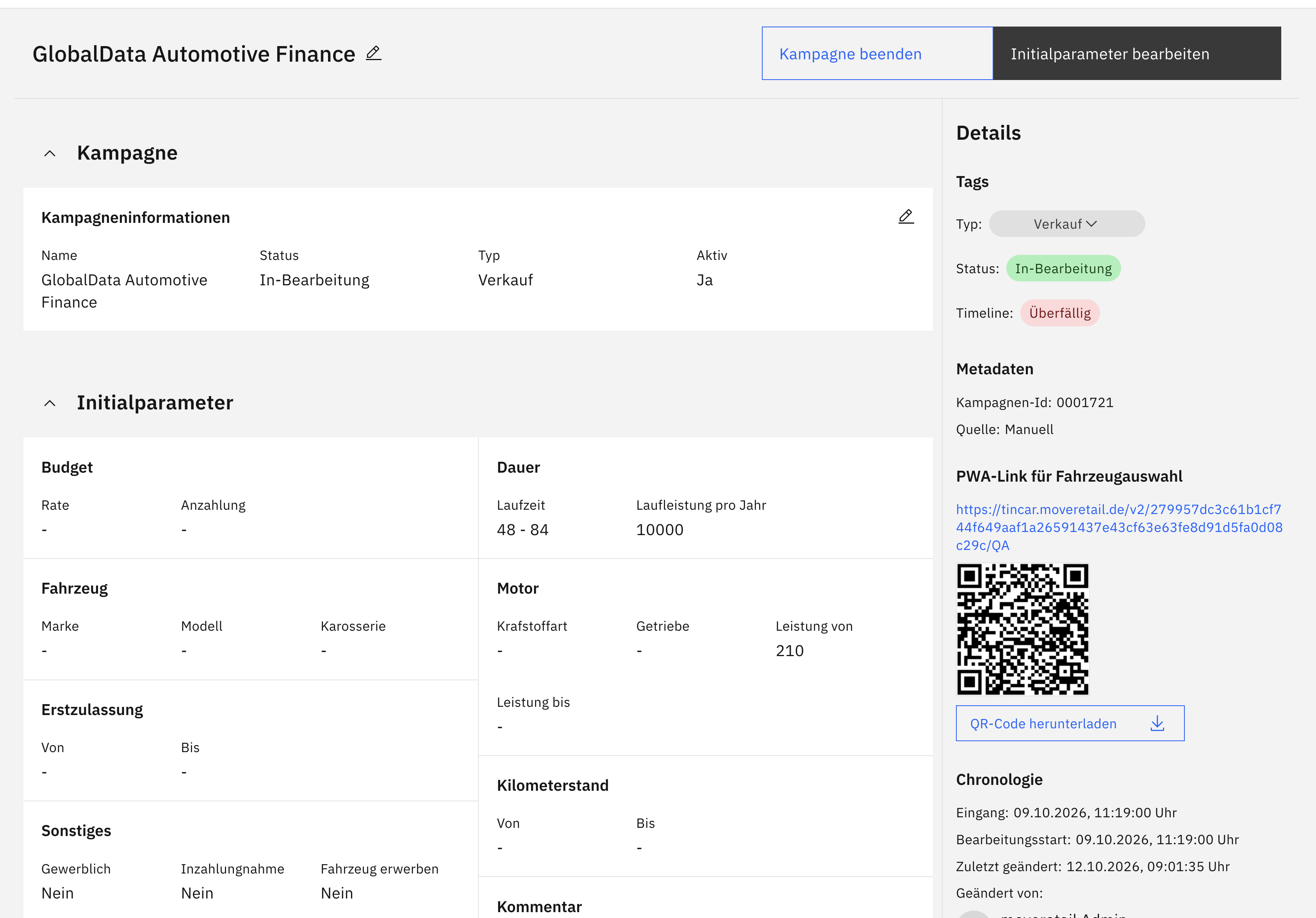
Task: Click Inzahlungnahme value Nein
Action: (x=197, y=893)
